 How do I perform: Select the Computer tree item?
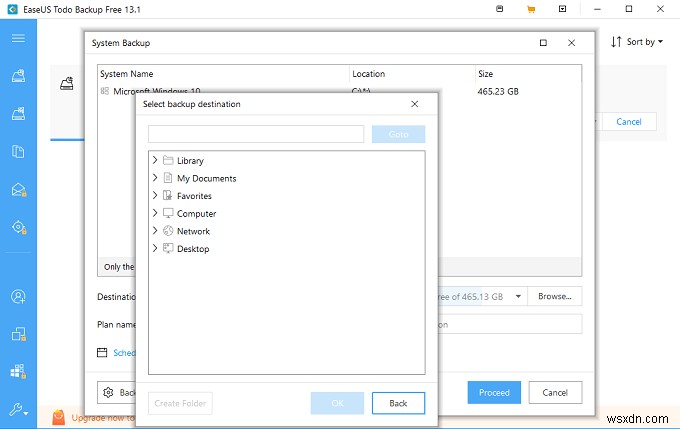coord(196,214)
